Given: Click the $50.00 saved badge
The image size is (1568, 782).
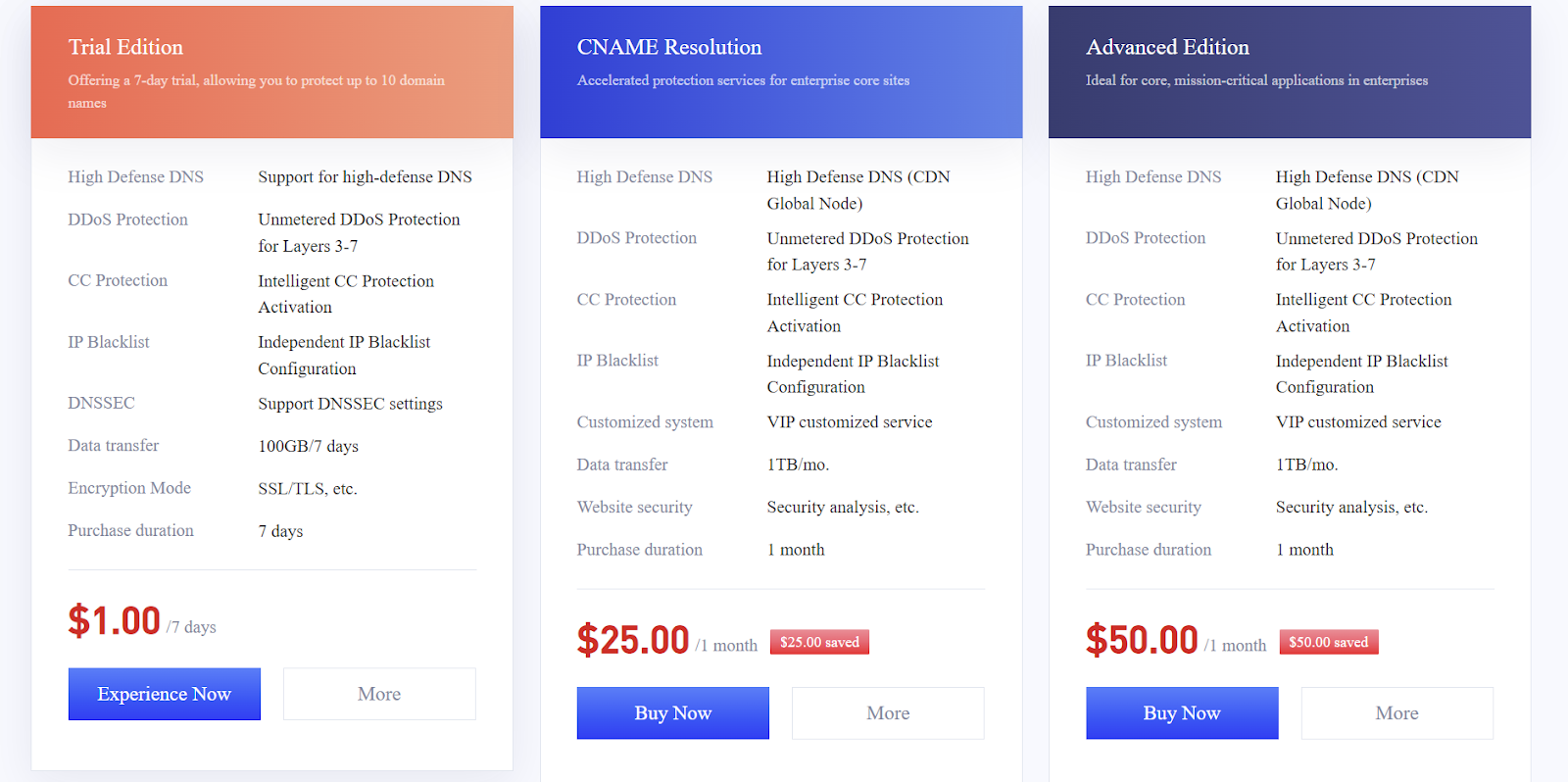Looking at the screenshot, I should click(1329, 642).
